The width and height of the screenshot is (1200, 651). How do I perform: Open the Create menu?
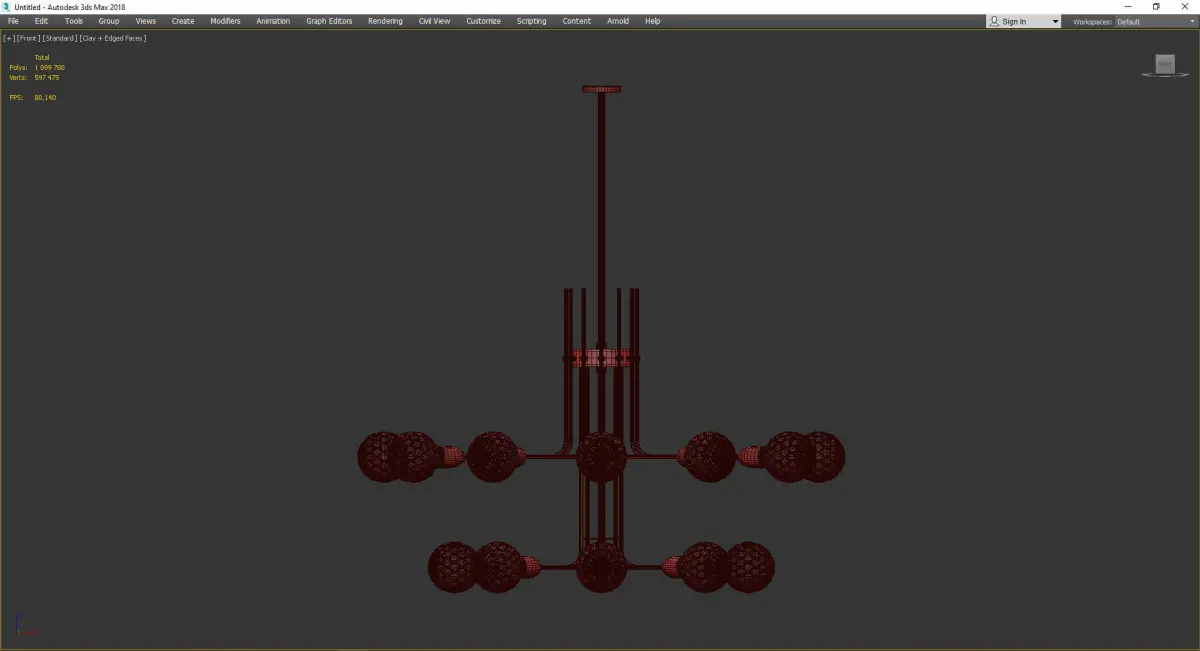183,21
